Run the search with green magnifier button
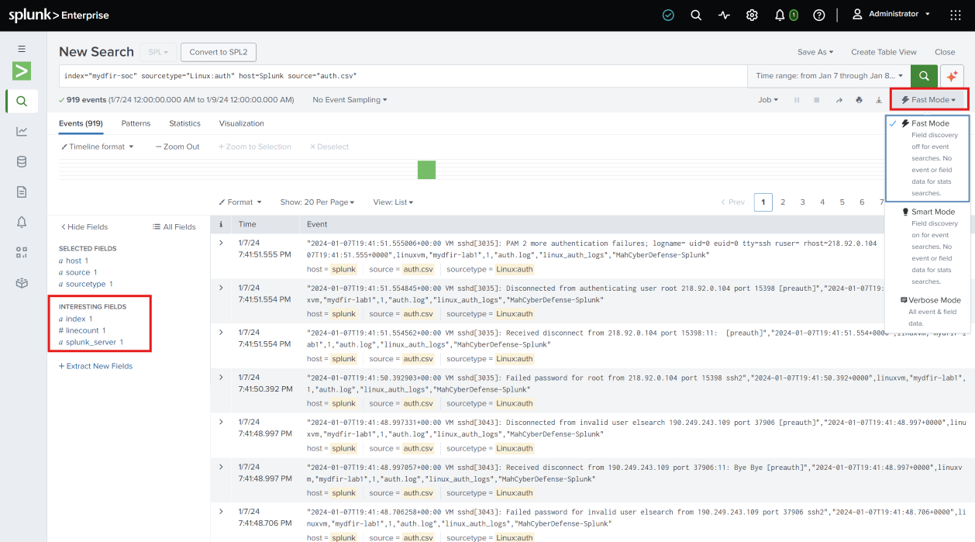 (x=923, y=76)
